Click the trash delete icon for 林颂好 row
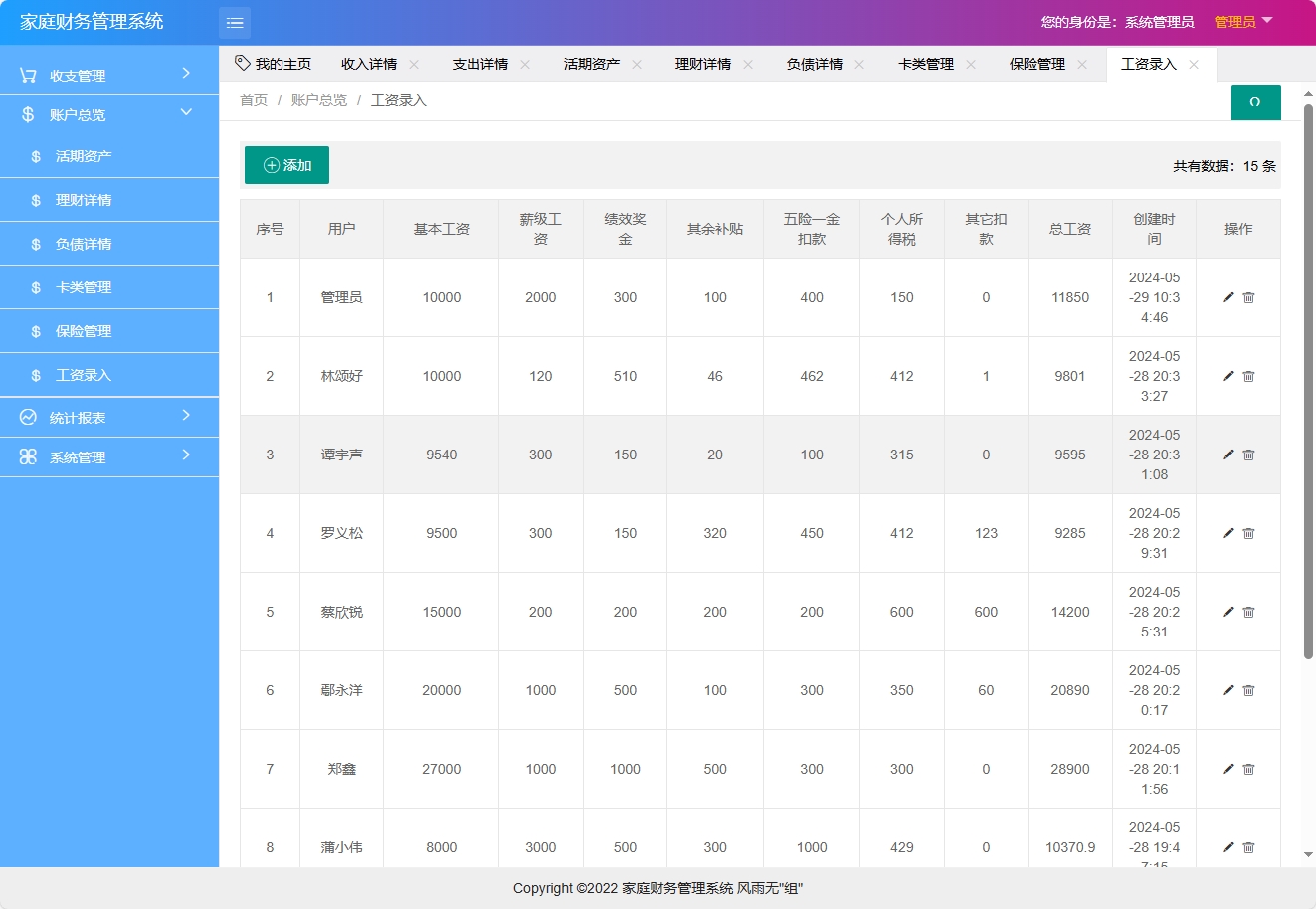The width and height of the screenshot is (1316, 909). click(1248, 376)
